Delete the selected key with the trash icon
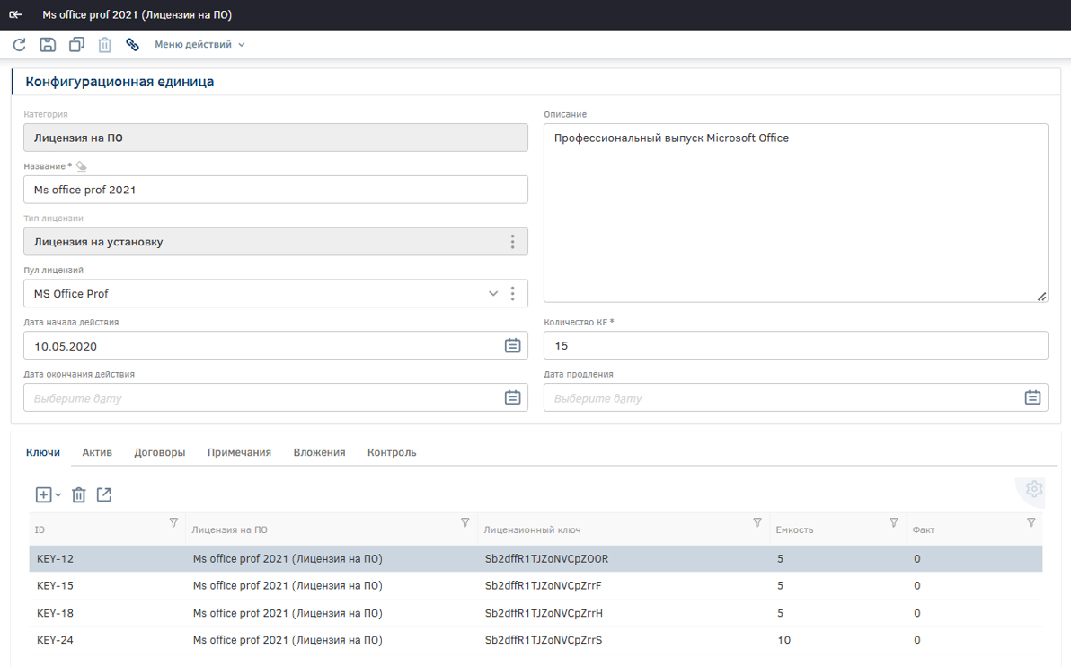 [79, 494]
